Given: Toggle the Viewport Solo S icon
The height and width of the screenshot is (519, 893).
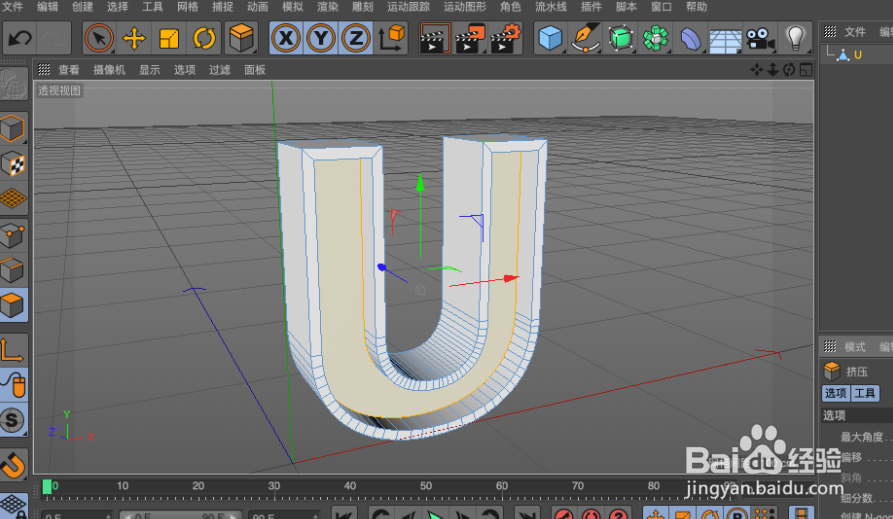Looking at the screenshot, I should click(13, 420).
